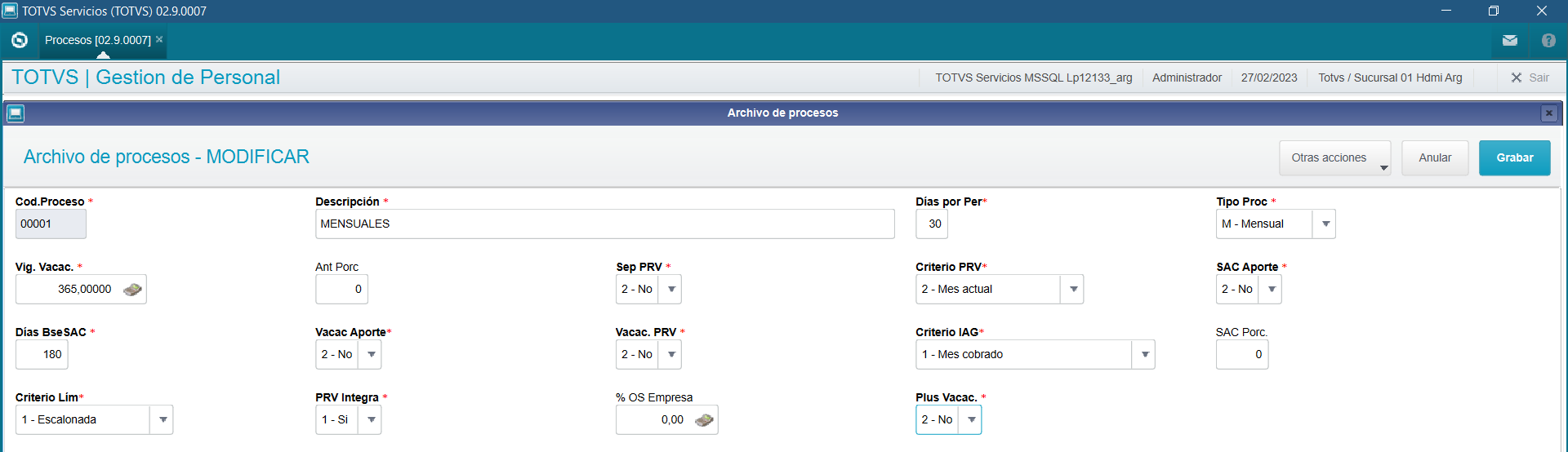Click the Ant Porc input field
Viewport: 1568px width, 452px height.
341,289
